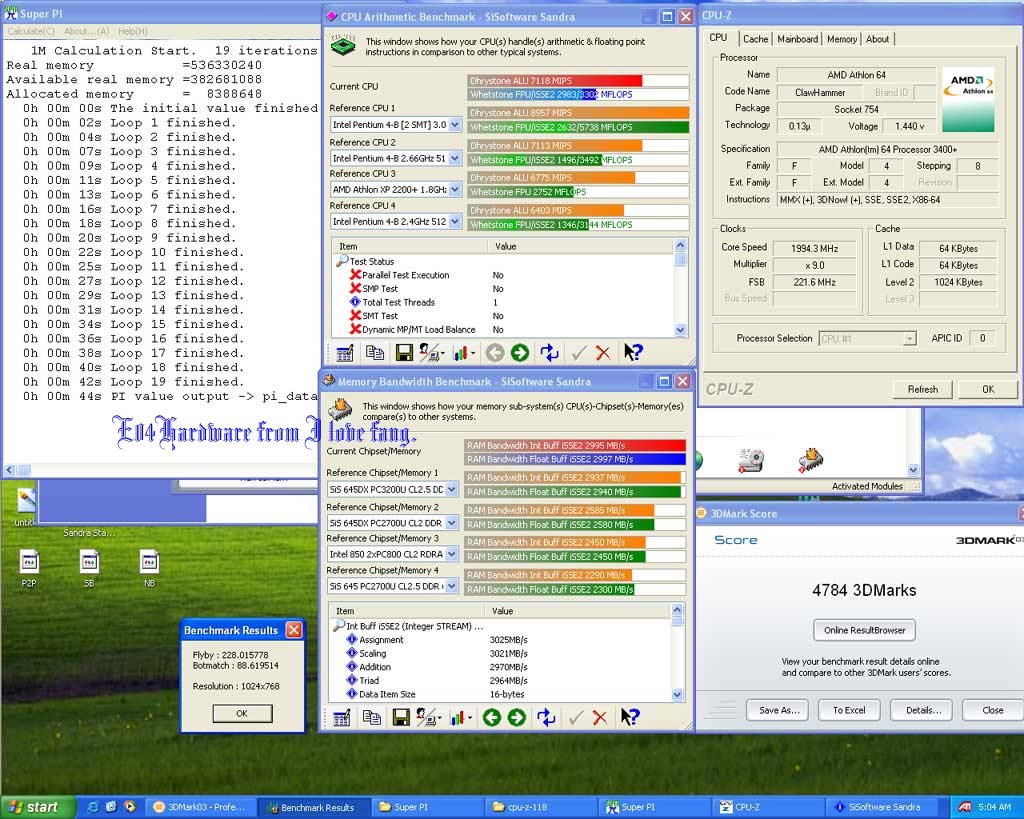
Task: Open Reference Chipset/Memory 3 dropdown
Action: tap(451, 554)
